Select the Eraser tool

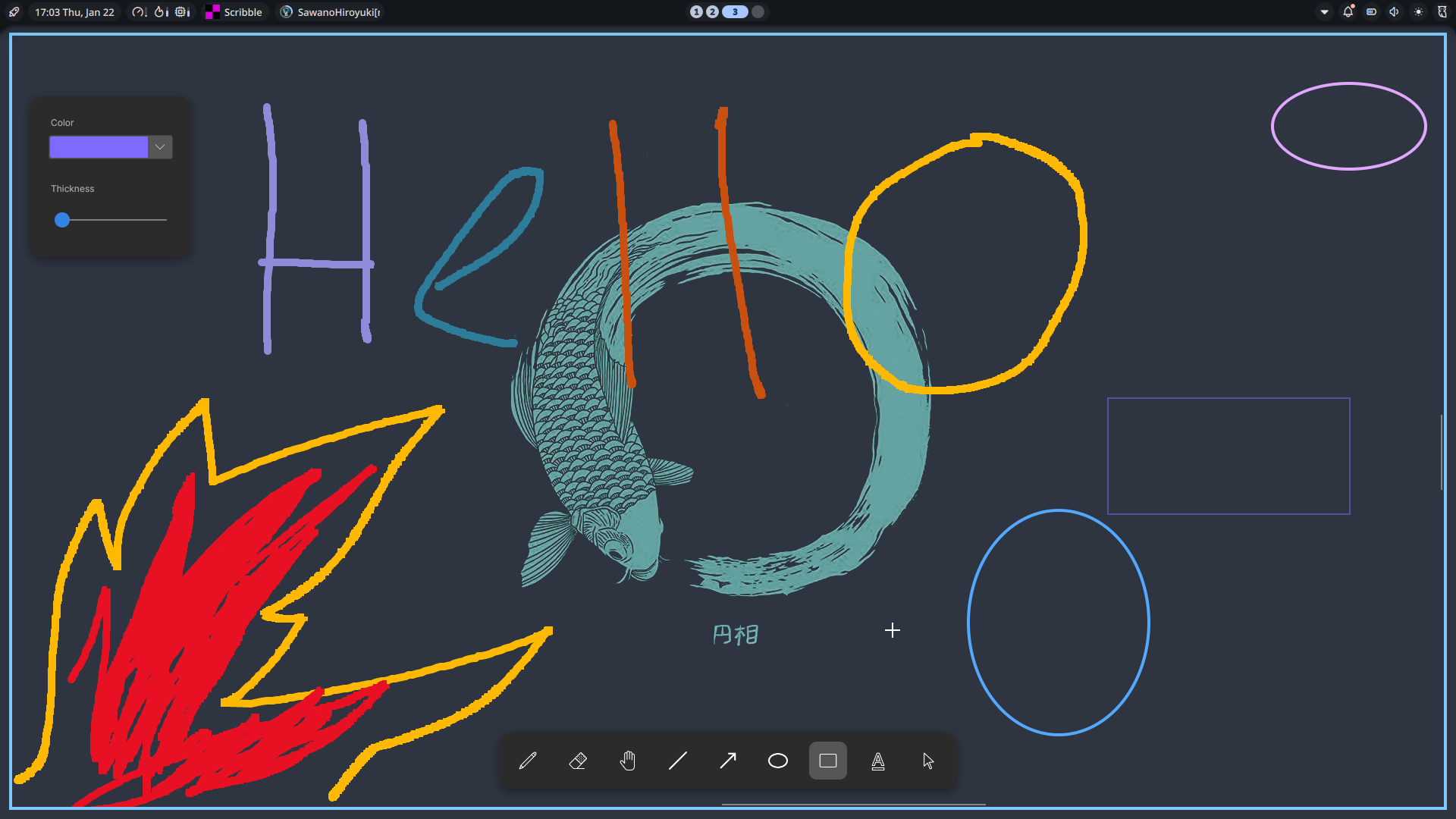click(x=578, y=761)
